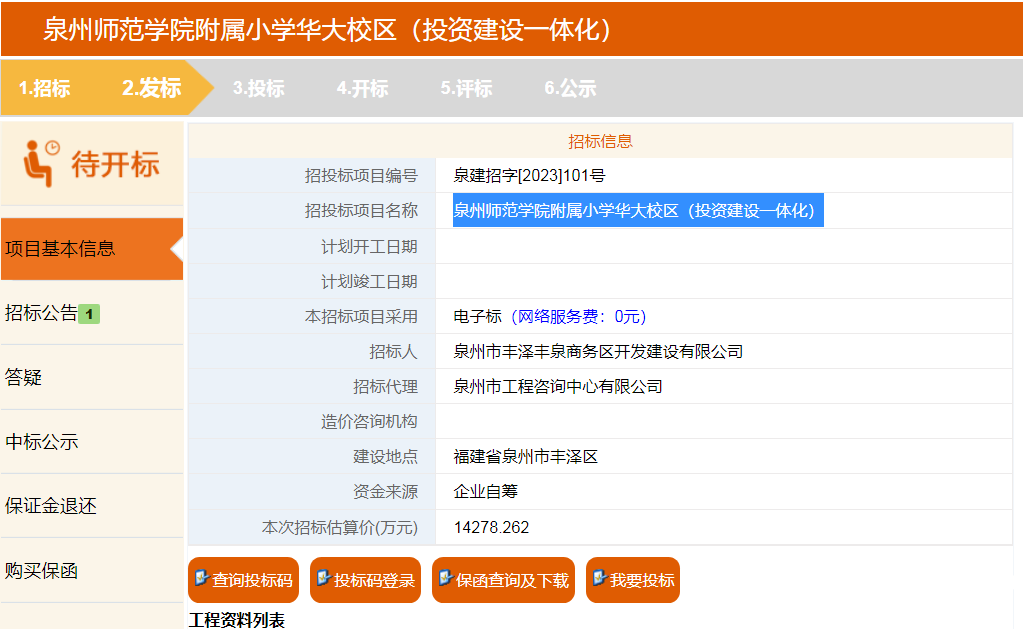Click agency 泉州市工程咨询中心有限公司
Viewport: 1023px width, 629px height.
tap(558, 387)
